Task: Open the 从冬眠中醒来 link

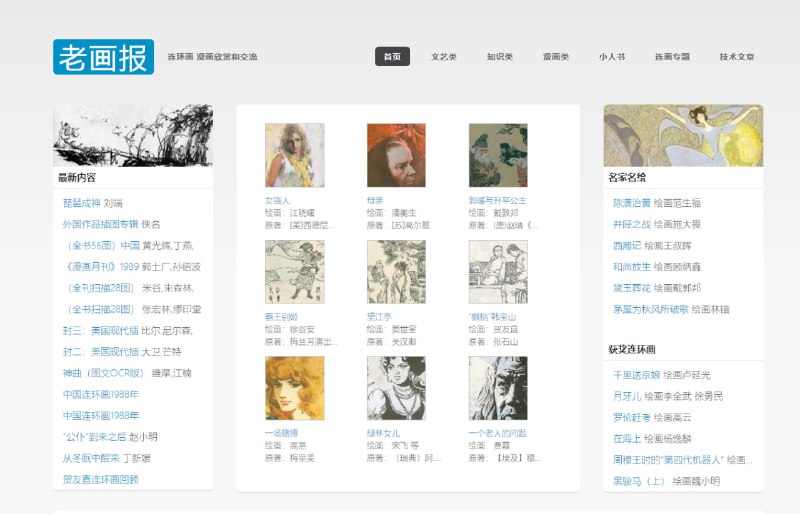Action: coord(91,458)
